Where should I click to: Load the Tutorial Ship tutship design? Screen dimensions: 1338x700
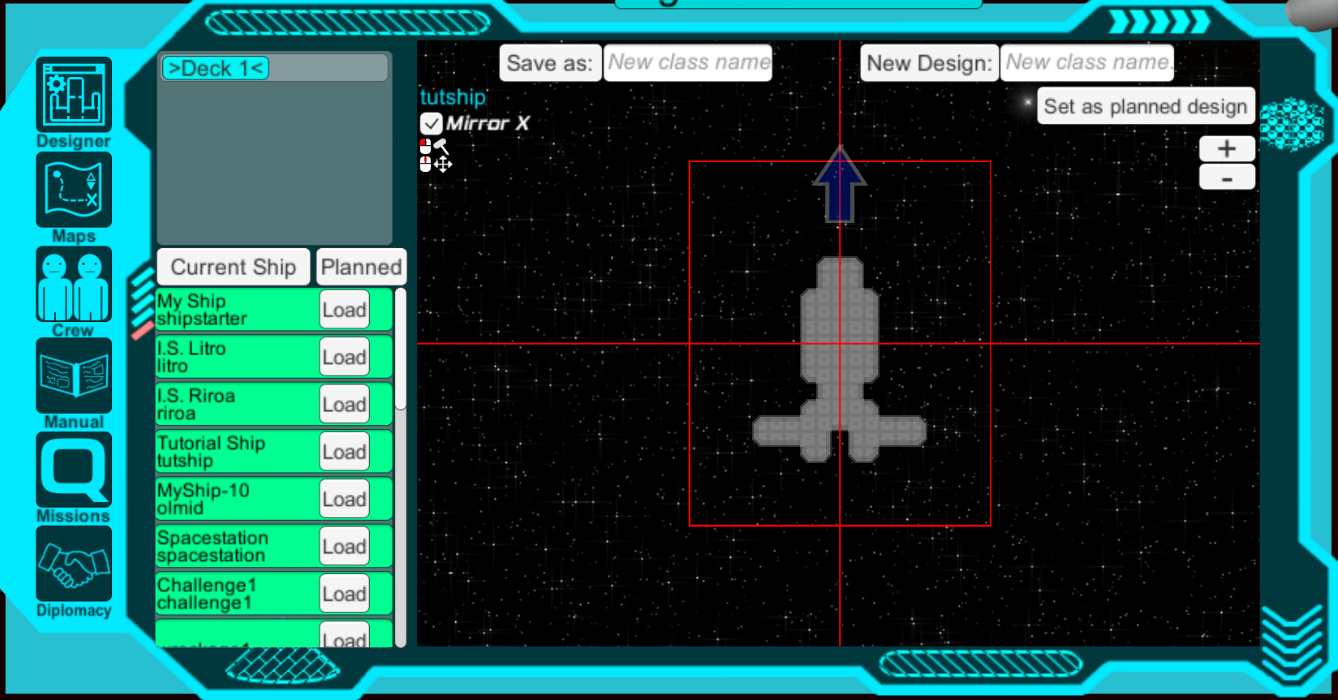pyautogui.click(x=344, y=452)
